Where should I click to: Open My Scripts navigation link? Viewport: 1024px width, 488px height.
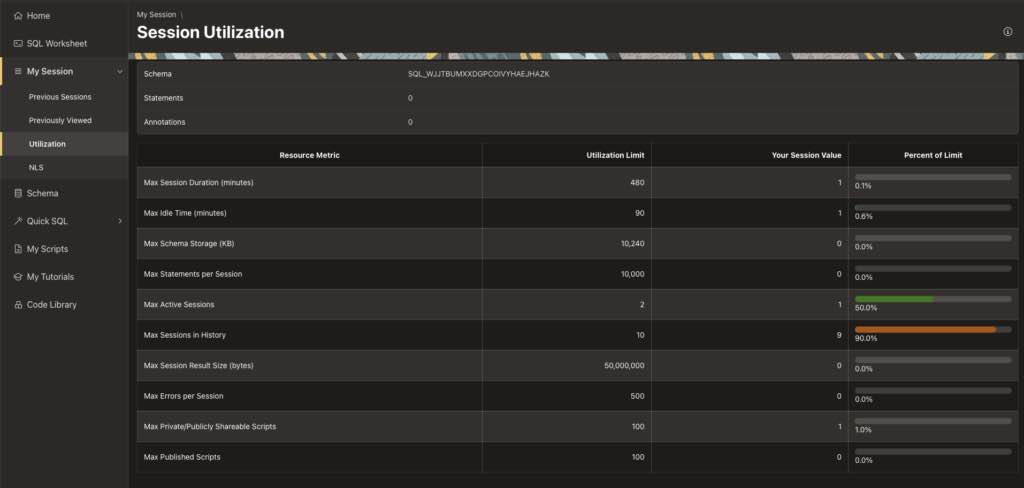47,249
